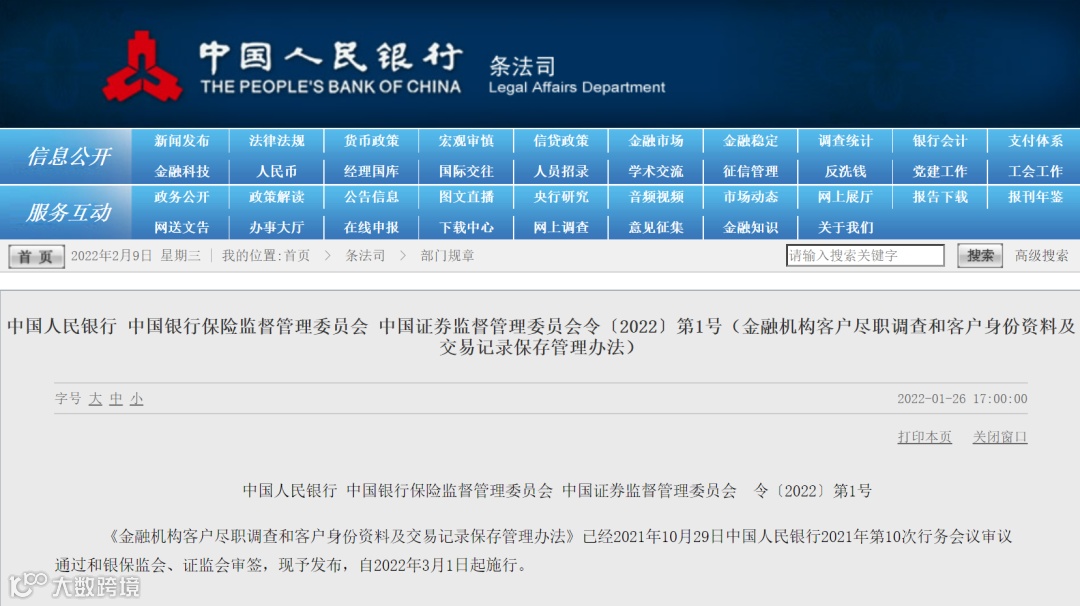
Task: Open 报告下载 menu link
Action: 940,197
